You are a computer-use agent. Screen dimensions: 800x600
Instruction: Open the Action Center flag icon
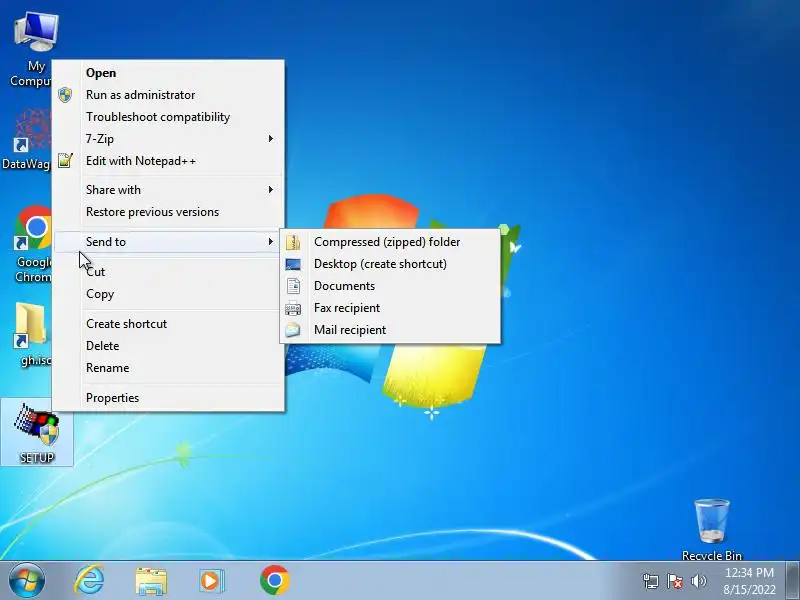click(x=674, y=581)
